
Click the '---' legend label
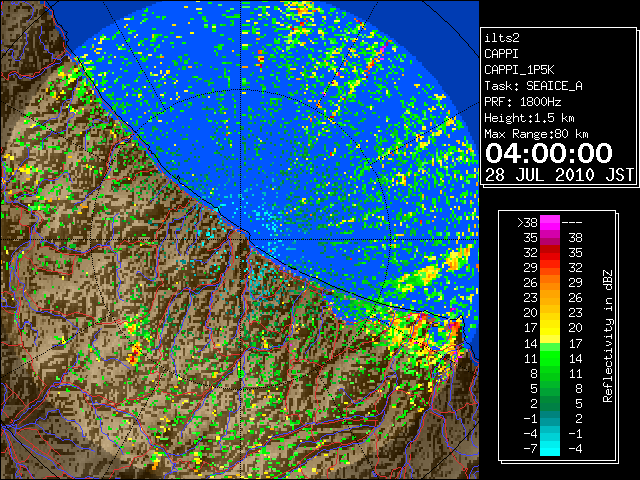(x=572, y=223)
